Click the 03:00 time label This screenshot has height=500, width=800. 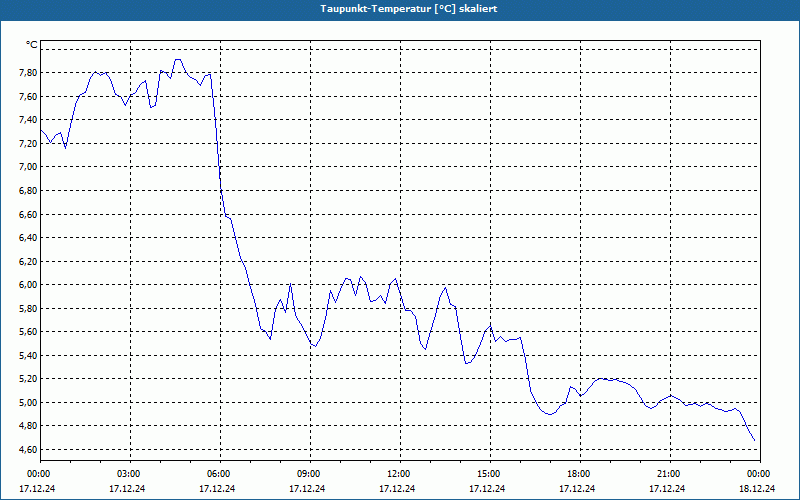pos(128,474)
